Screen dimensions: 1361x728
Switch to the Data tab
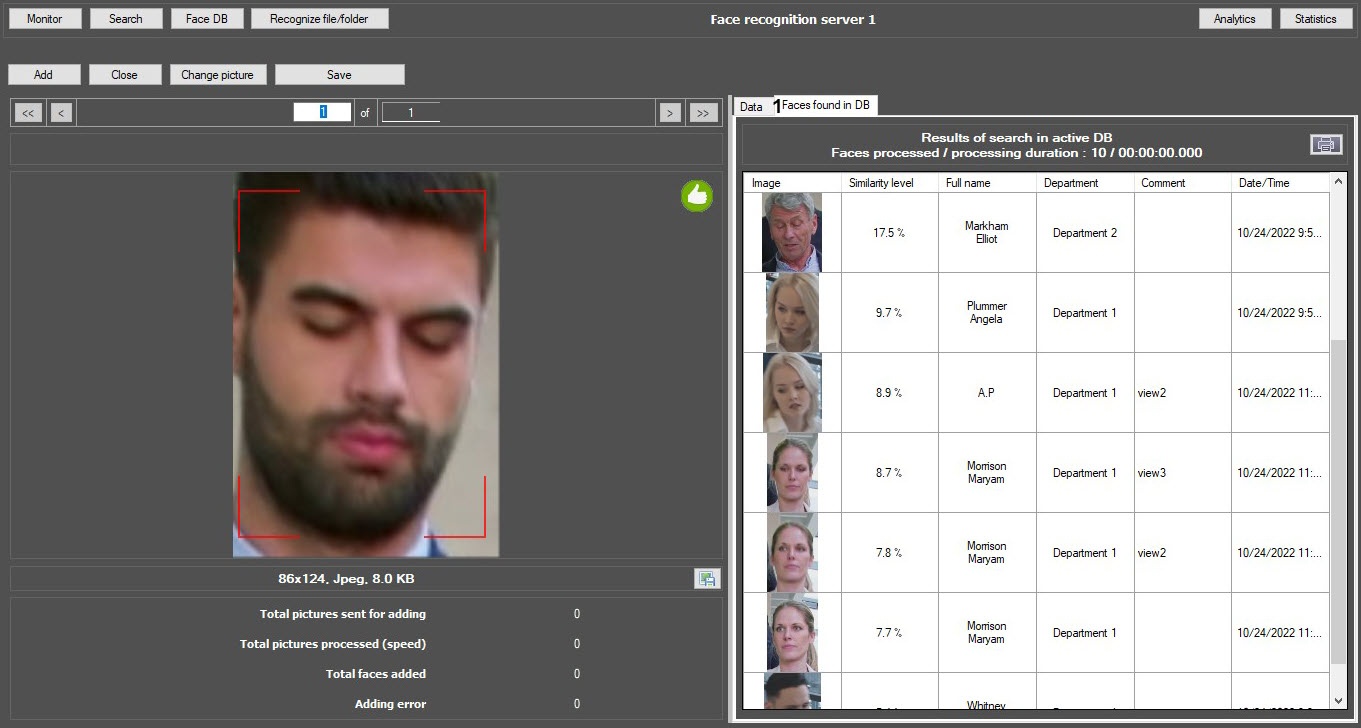(x=751, y=106)
